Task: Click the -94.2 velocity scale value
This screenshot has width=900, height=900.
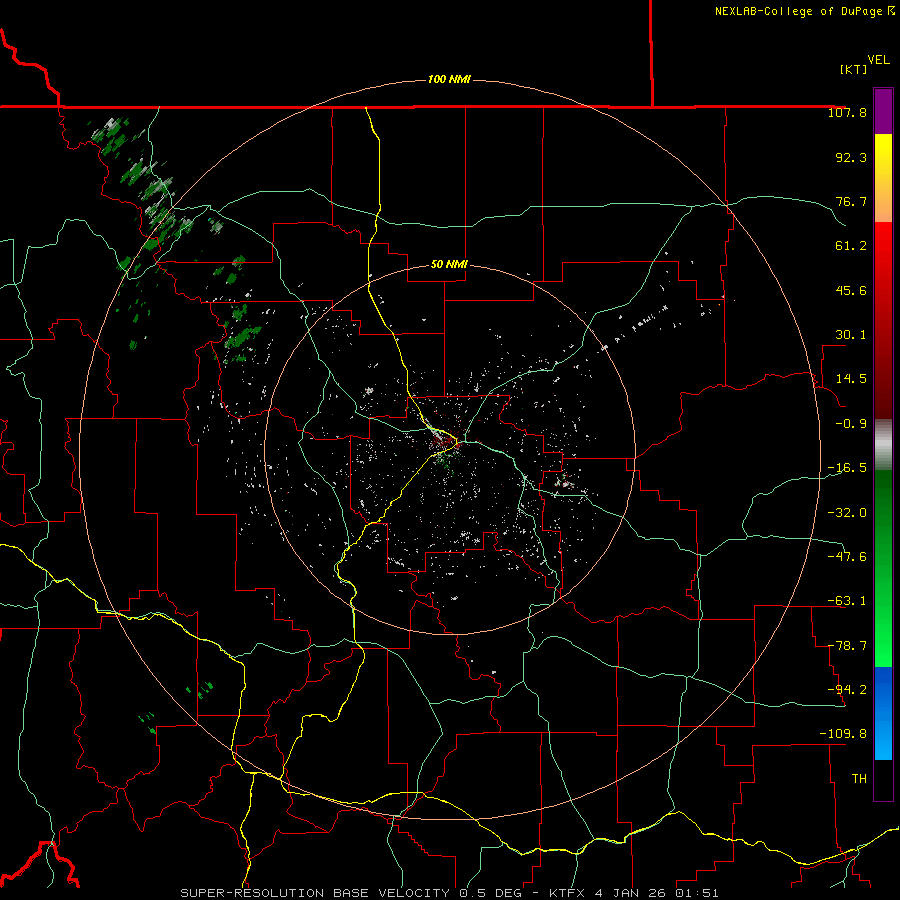Action: 847,689
